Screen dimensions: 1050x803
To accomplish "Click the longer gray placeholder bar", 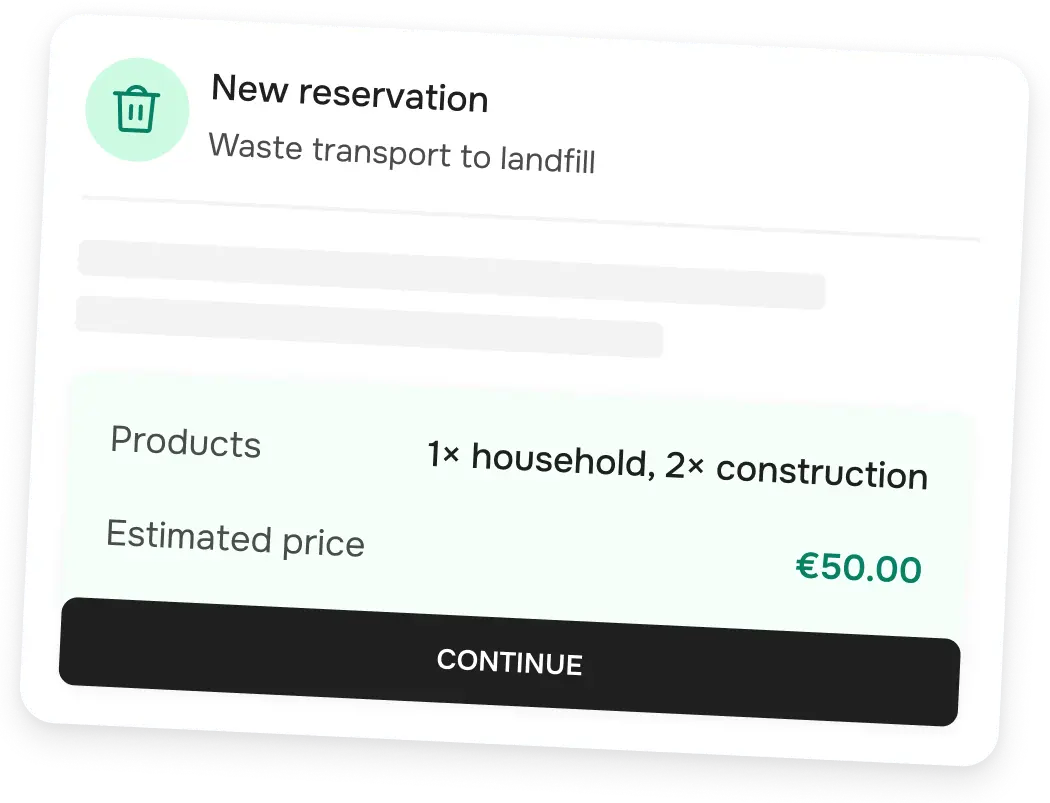I will 451,274.
